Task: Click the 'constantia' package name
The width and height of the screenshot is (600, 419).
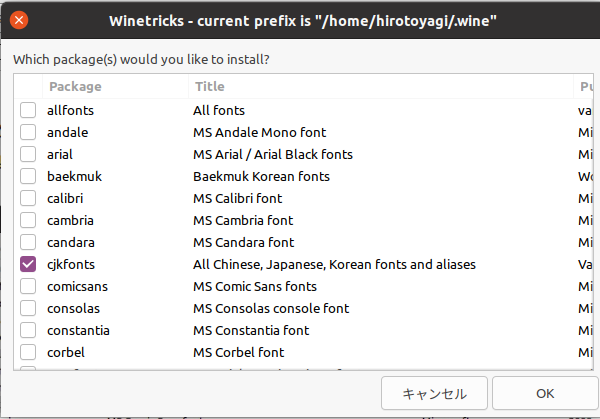Action: (78, 331)
